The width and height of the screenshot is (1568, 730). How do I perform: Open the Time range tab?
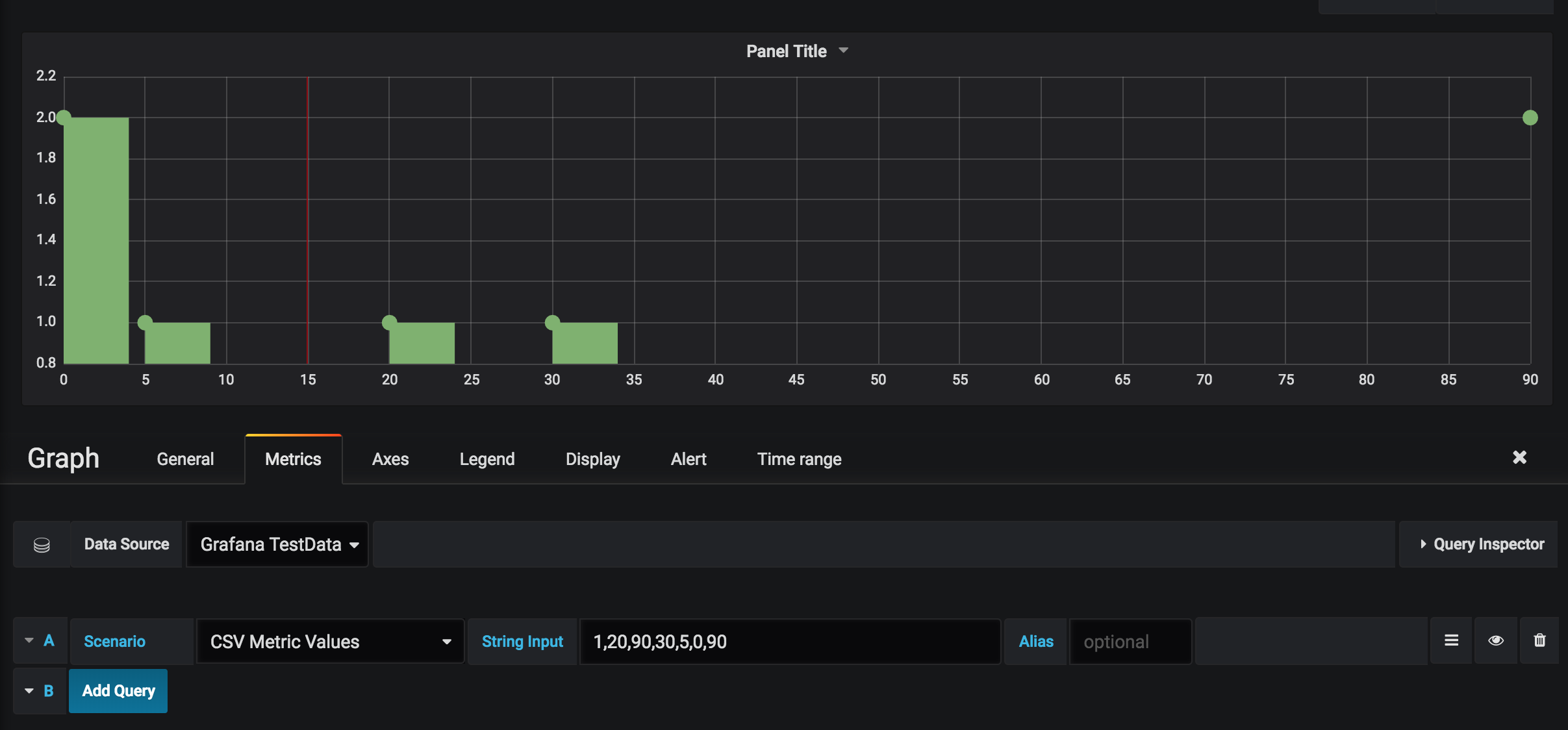coord(799,459)
